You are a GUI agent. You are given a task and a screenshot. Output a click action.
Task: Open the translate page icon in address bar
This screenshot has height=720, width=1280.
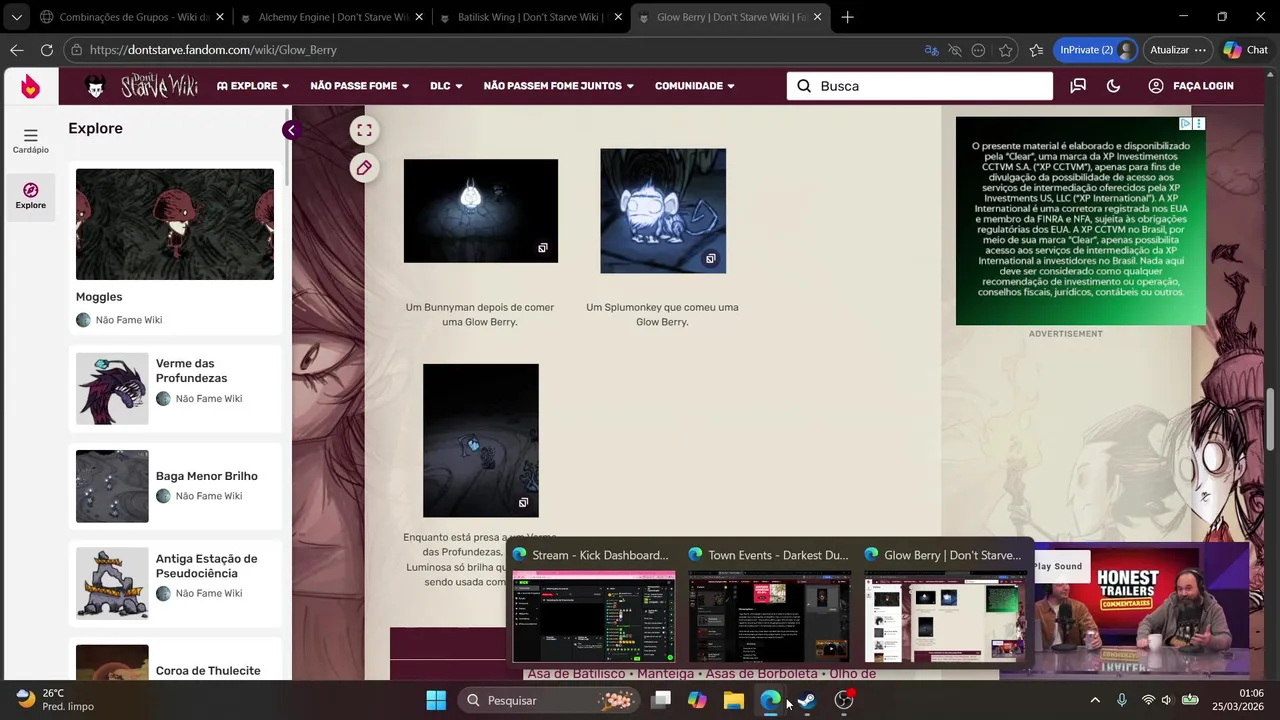point(931,50)
